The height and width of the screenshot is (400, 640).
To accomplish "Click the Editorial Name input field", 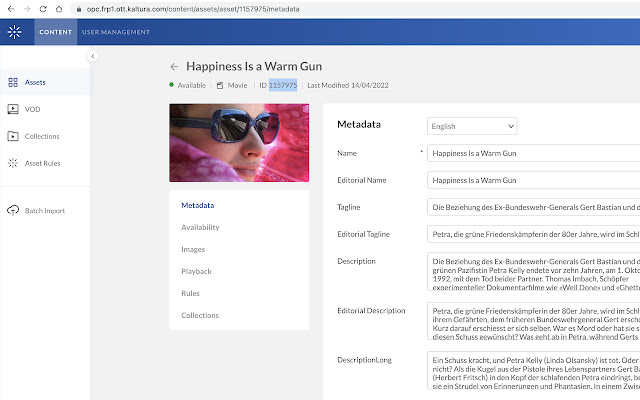I will (x=533, y=180).
